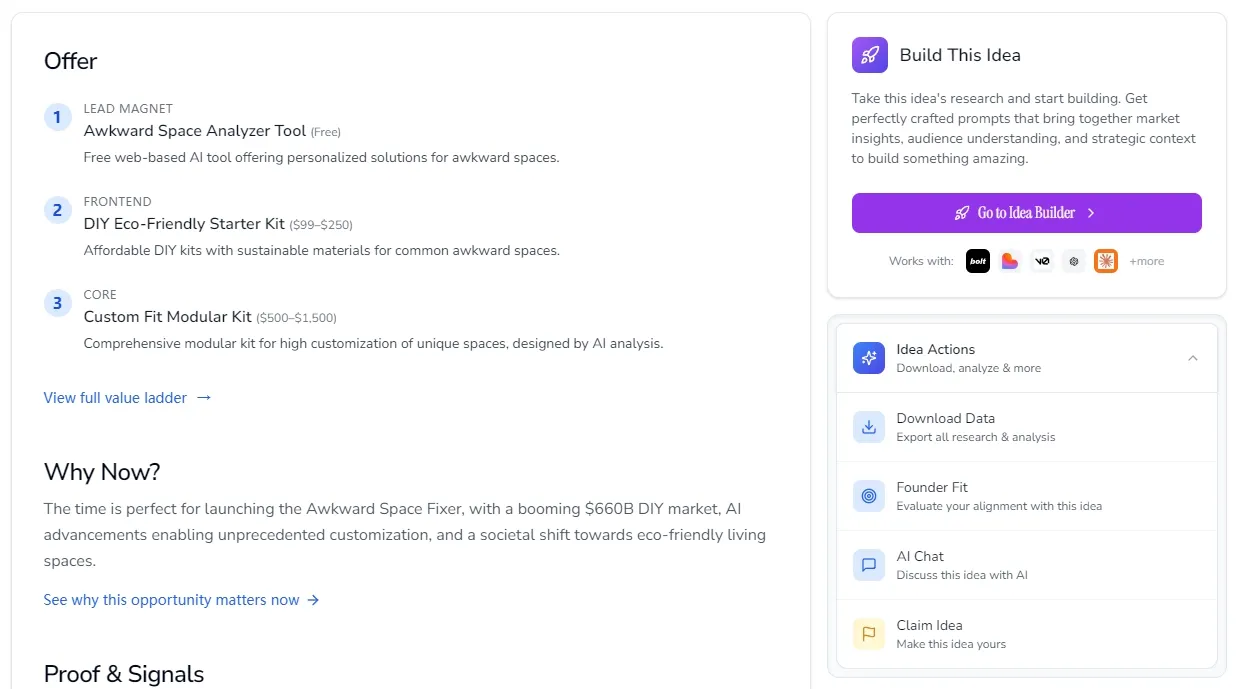Image resolution: width=1246 pixels, height=689 pixels.
Task: Click the number 1 Lead Magnet badge
Action: 57,117
